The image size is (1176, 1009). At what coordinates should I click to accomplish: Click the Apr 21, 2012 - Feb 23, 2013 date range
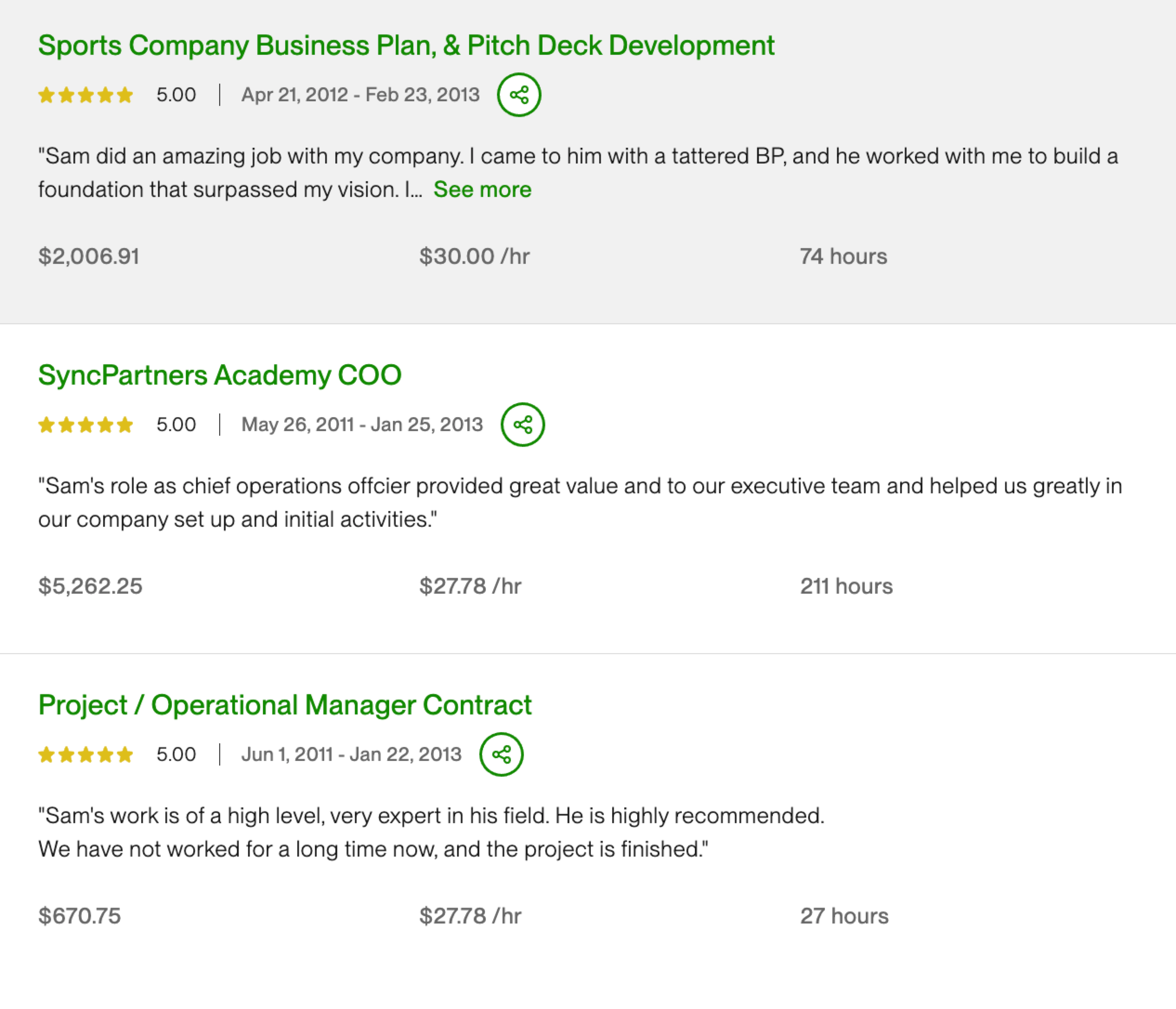click(x=360, y=95)
